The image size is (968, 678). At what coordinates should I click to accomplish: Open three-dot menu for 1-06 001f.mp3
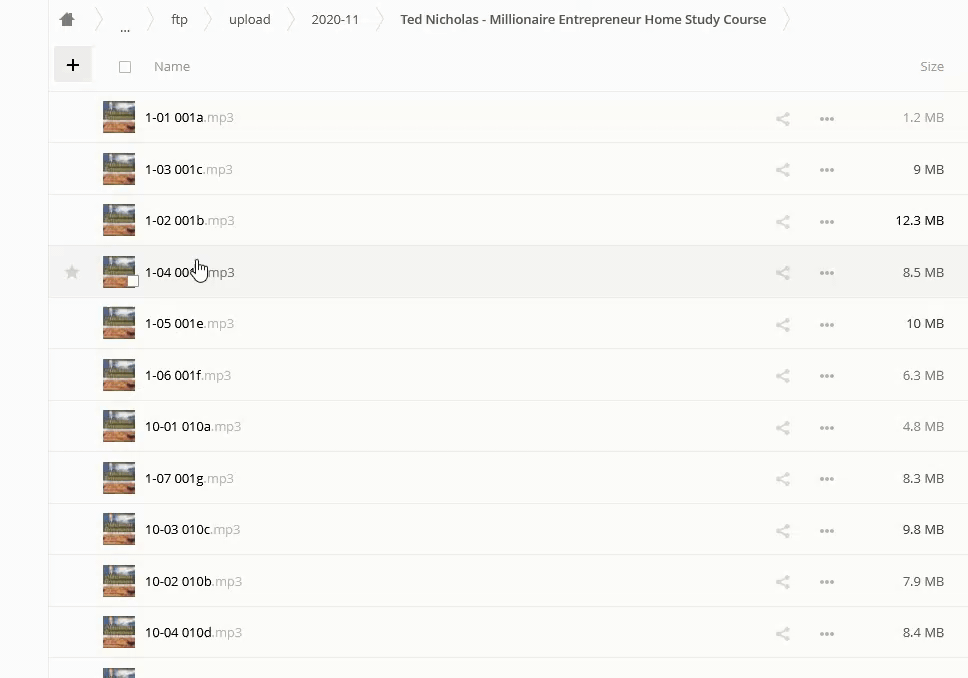click(x=827, y=376)
